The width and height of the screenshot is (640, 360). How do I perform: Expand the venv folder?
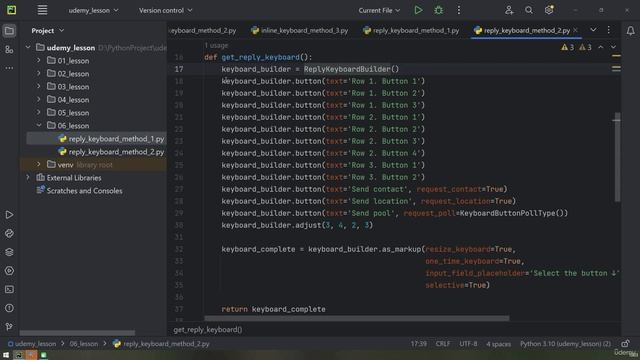[39, 164]
